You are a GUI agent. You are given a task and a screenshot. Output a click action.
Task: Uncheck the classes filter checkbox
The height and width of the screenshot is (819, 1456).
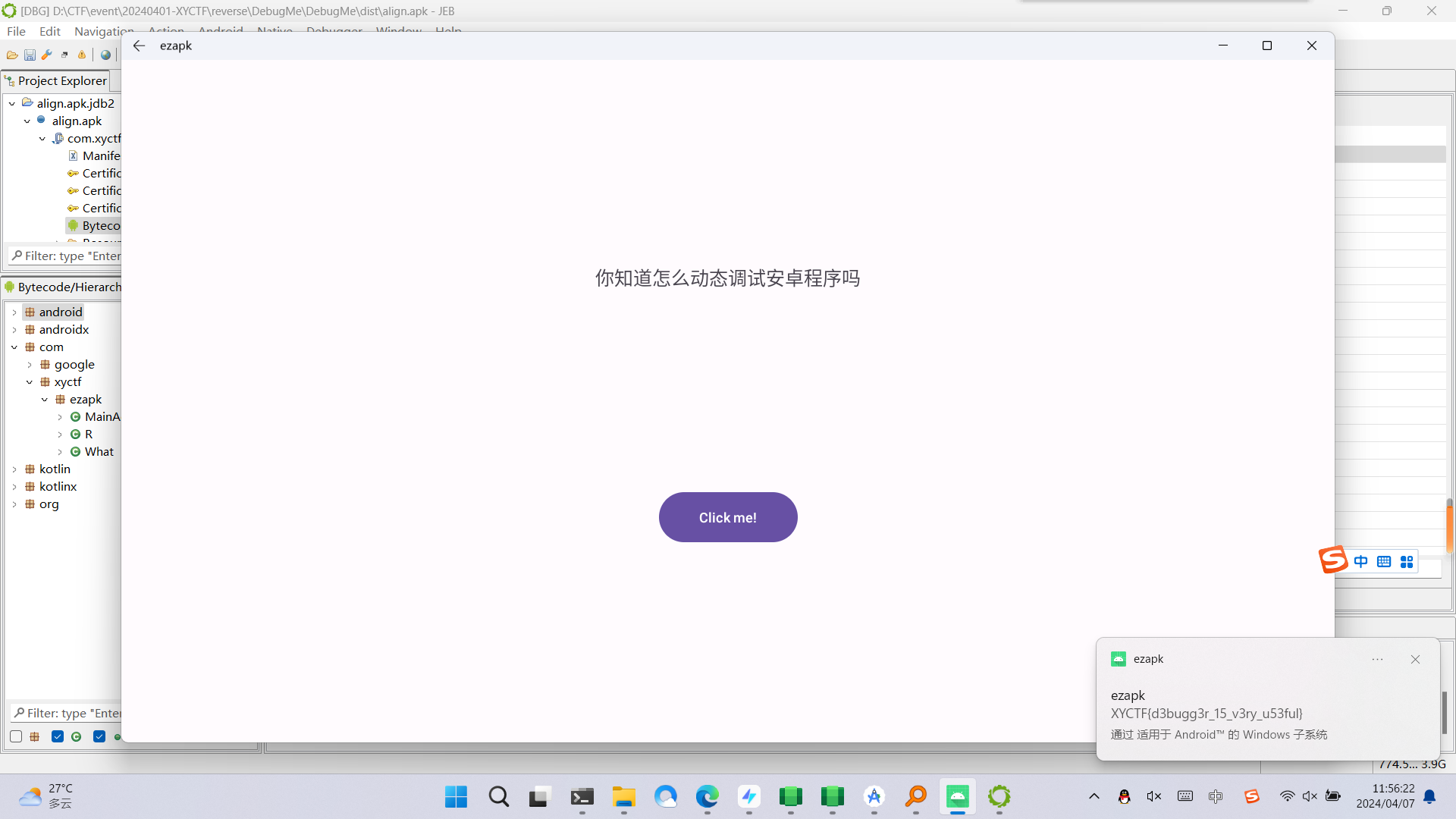coord(58,736)
